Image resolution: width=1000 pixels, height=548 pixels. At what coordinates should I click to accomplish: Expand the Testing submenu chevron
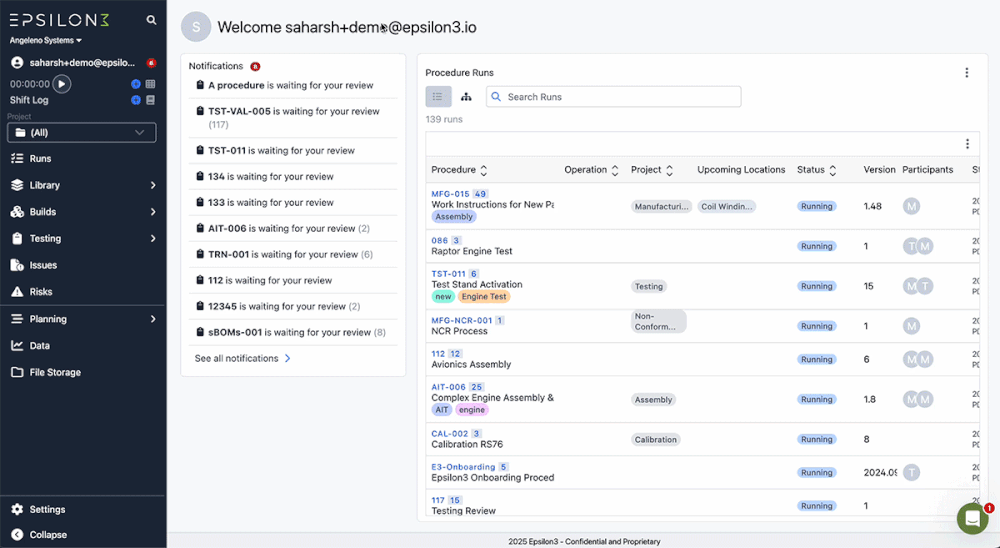point(153,239)
